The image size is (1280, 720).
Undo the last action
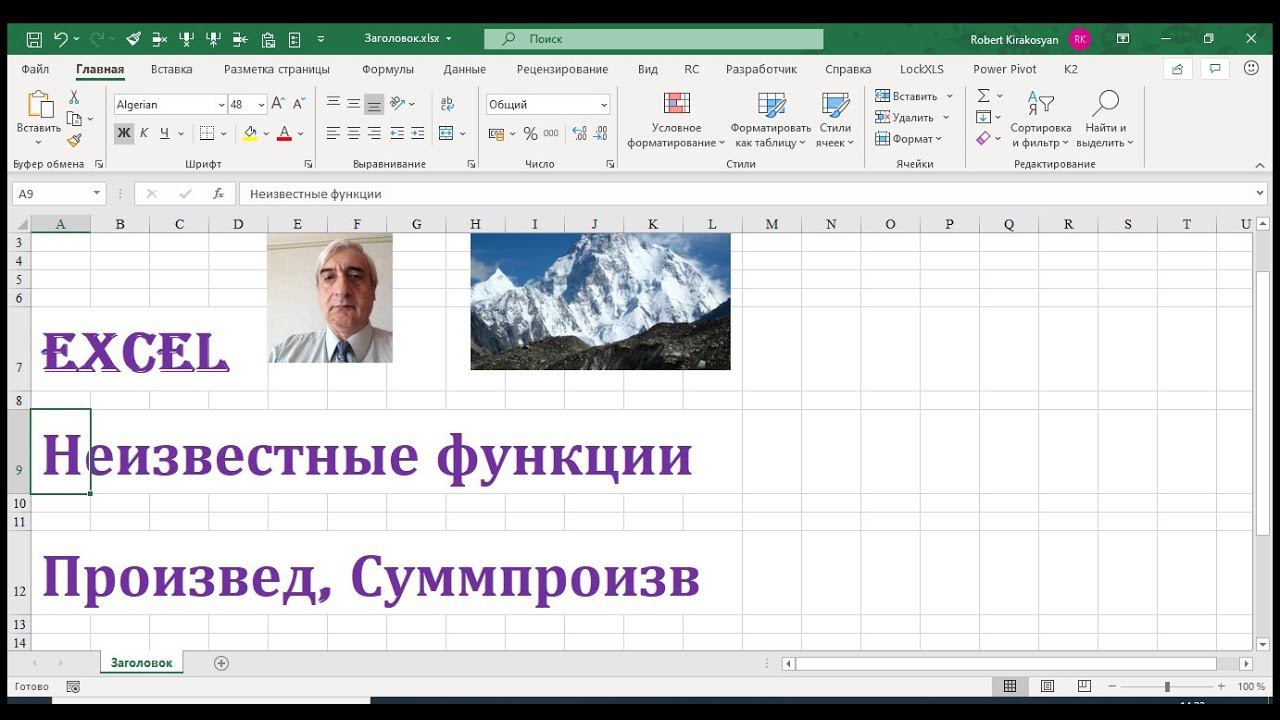[x=60, y=39]
